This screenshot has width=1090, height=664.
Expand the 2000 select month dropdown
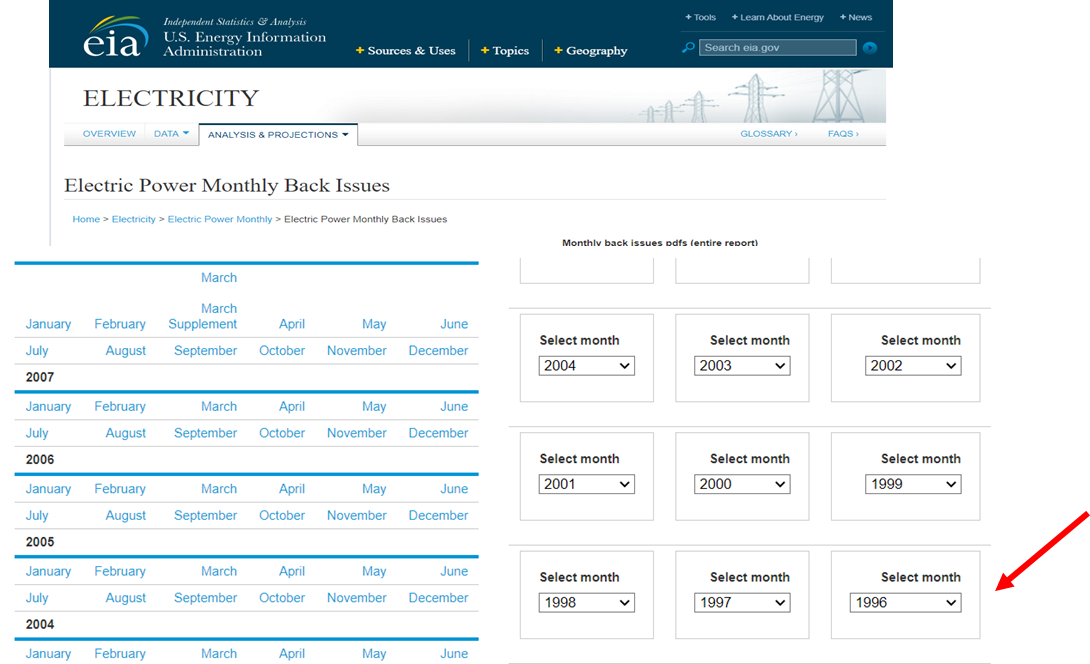742,484
